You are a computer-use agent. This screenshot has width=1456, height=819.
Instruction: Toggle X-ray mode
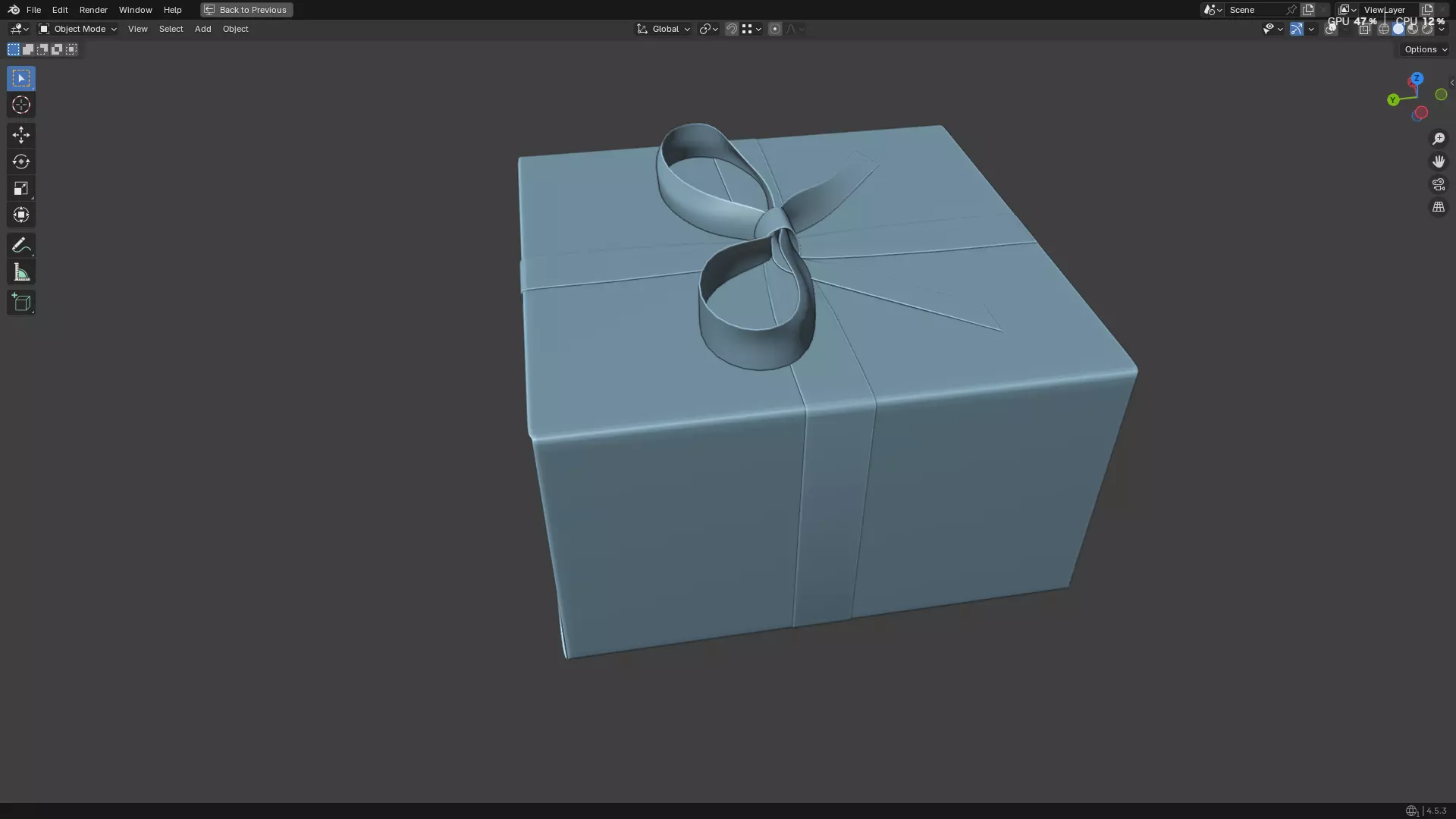click(x=1364, y=29)
